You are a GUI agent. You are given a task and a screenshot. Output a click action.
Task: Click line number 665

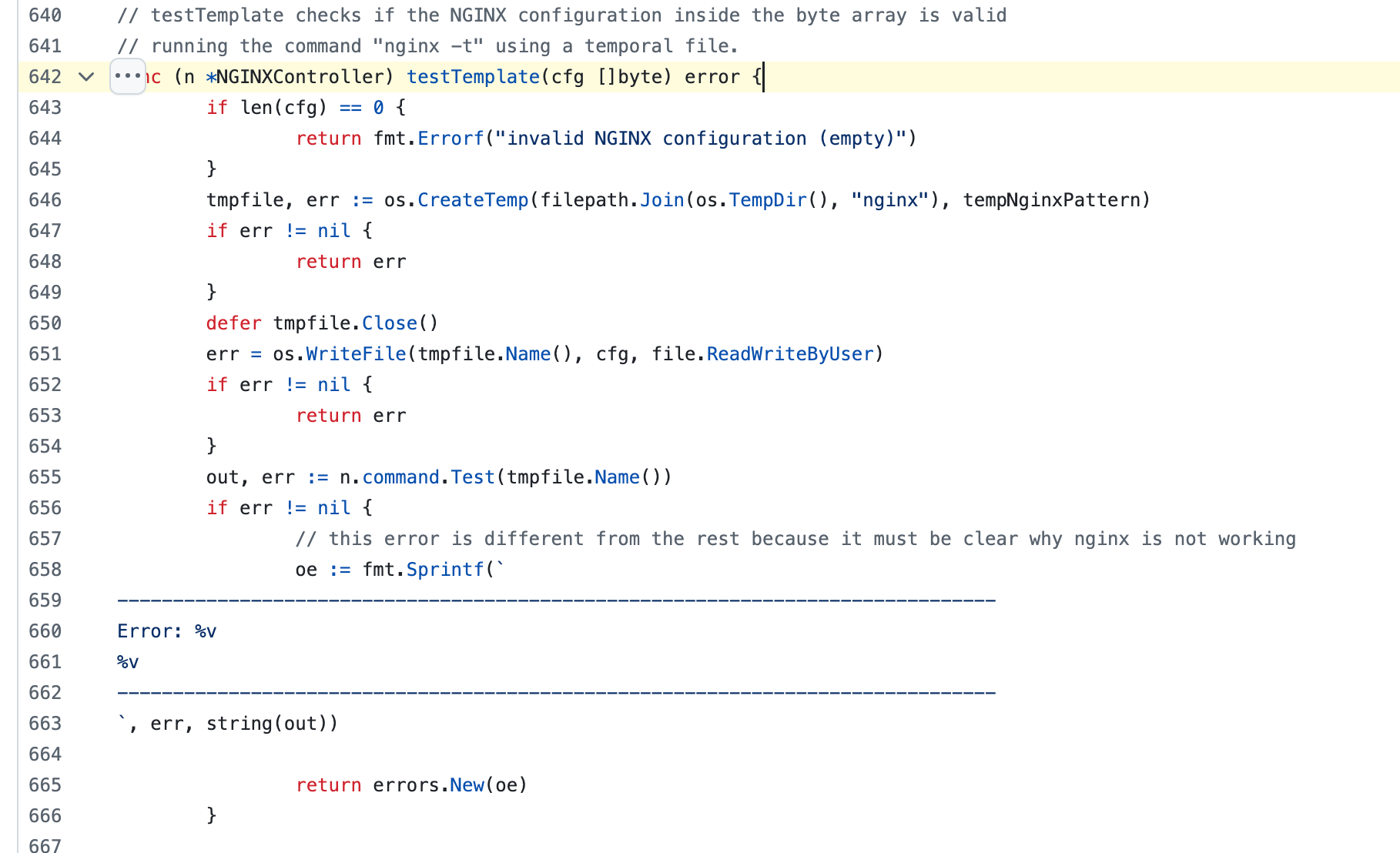click(x=45, y=785)
